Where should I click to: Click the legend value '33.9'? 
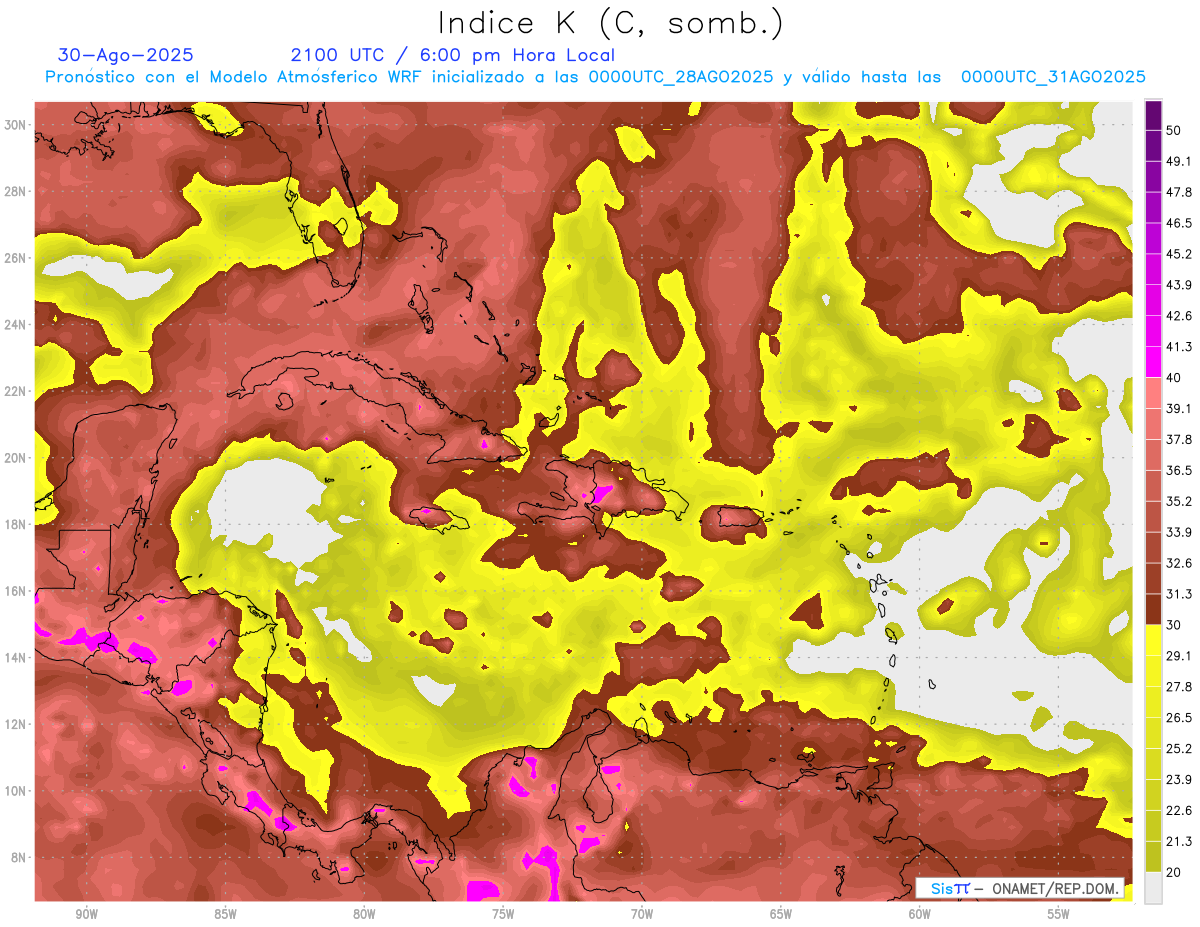pos(1179,532)
